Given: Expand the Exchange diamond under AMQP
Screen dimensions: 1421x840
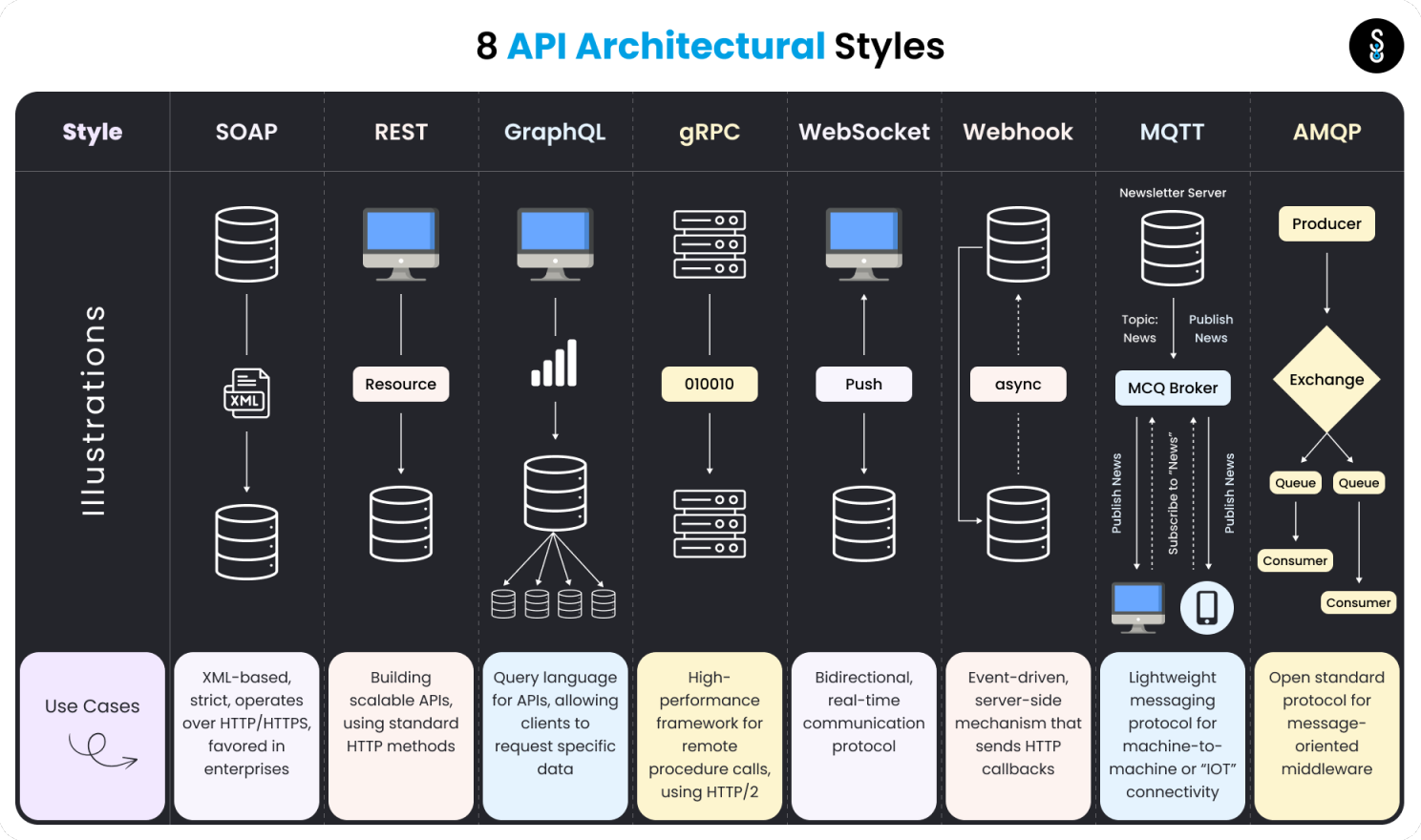Looking at the screenshot, I should pyautogui.click(x=1326, y=379).
